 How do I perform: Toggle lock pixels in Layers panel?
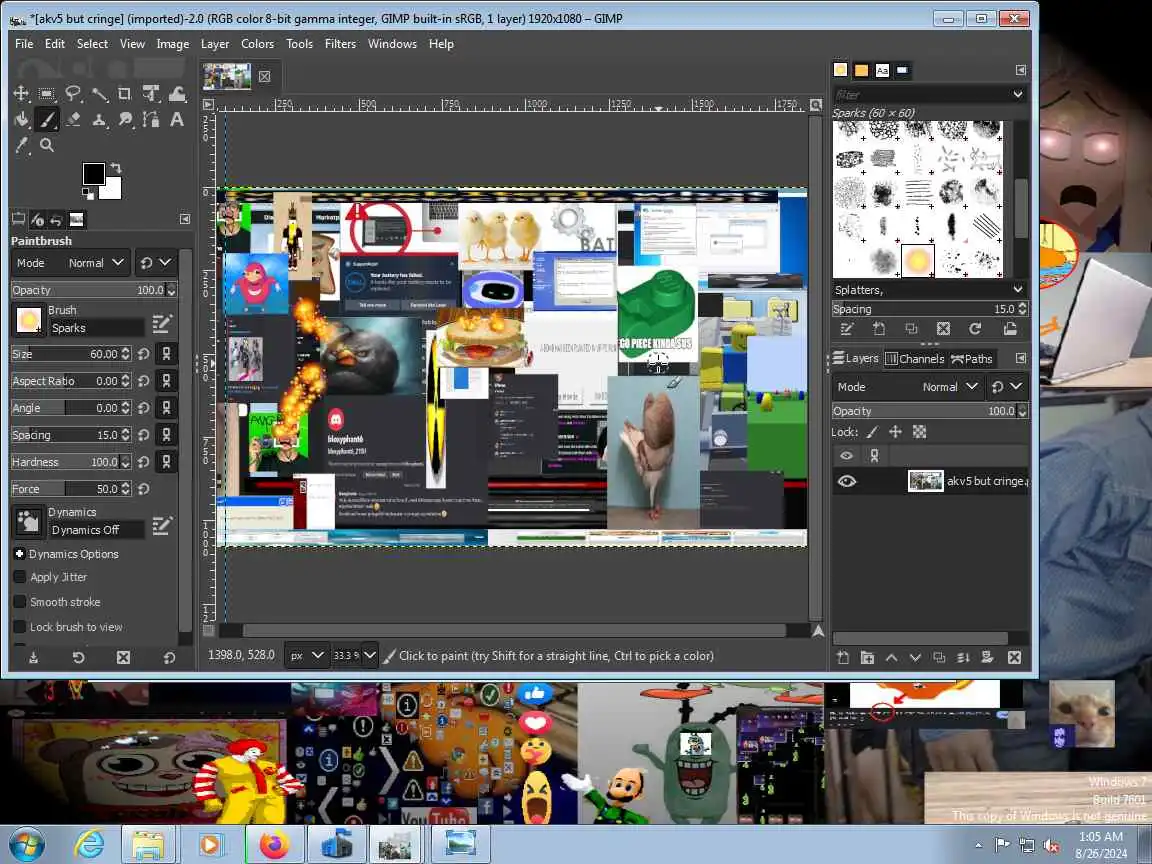tap(872, 432)
